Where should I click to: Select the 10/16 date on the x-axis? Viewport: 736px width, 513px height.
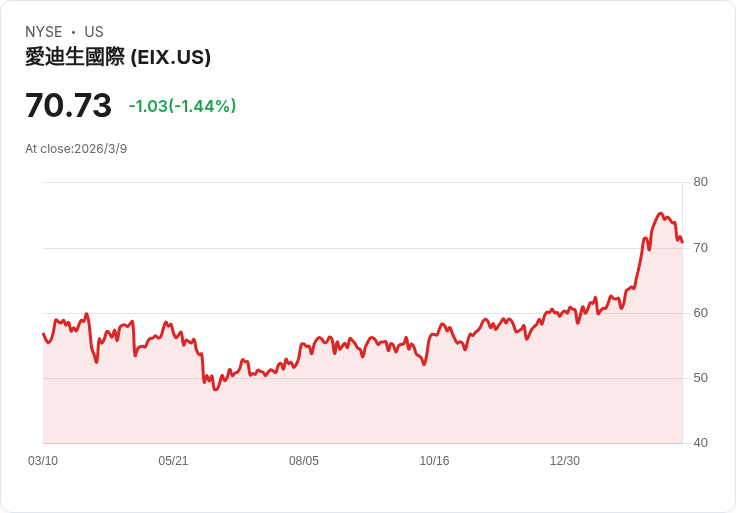[434, 461]
